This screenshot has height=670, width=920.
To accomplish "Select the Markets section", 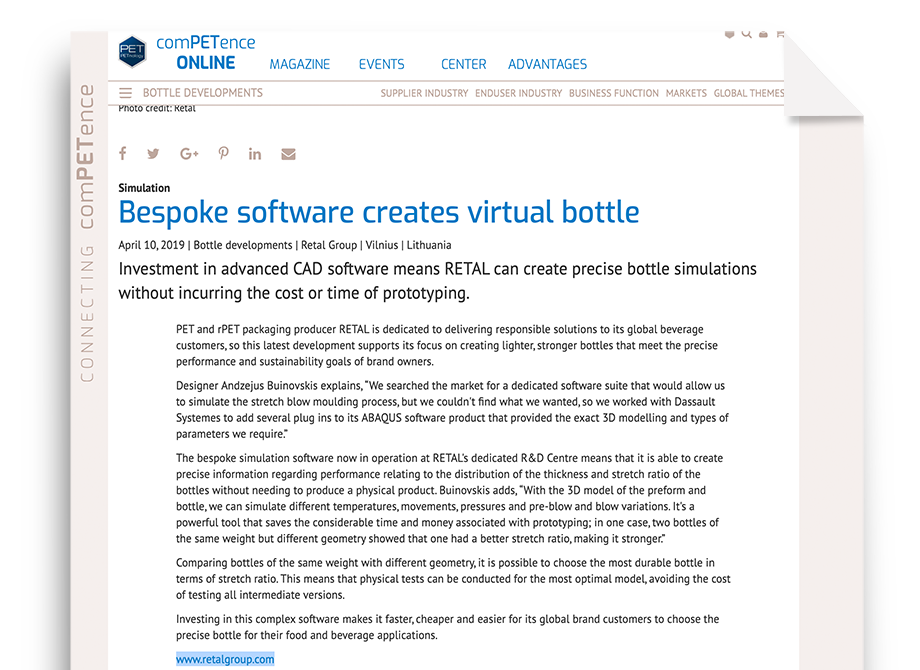I will tap(686, 93).
